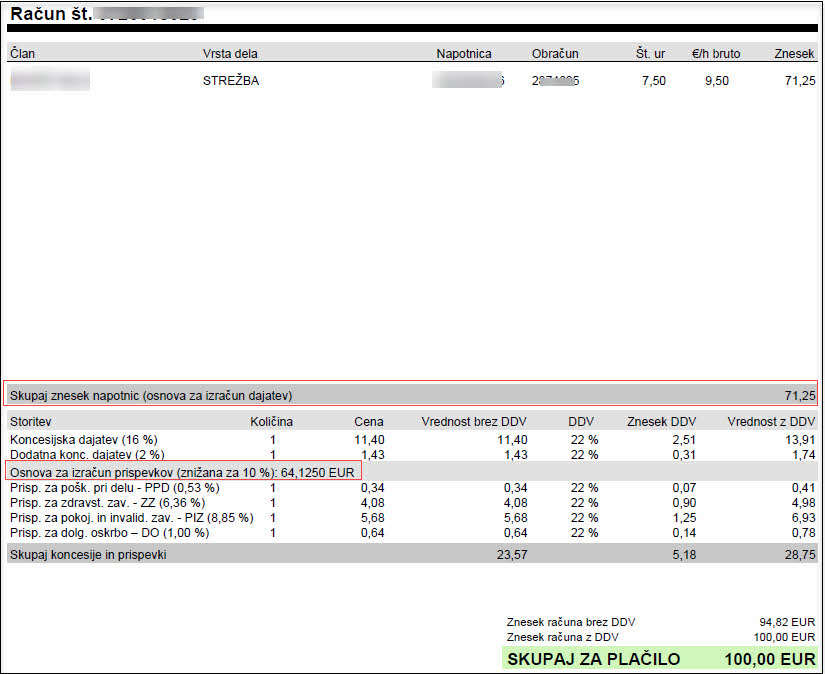Select Cena 11,40 for Koncesijska dajatev
Viewport: 825px width, 674px height.
tap(369, 440)
